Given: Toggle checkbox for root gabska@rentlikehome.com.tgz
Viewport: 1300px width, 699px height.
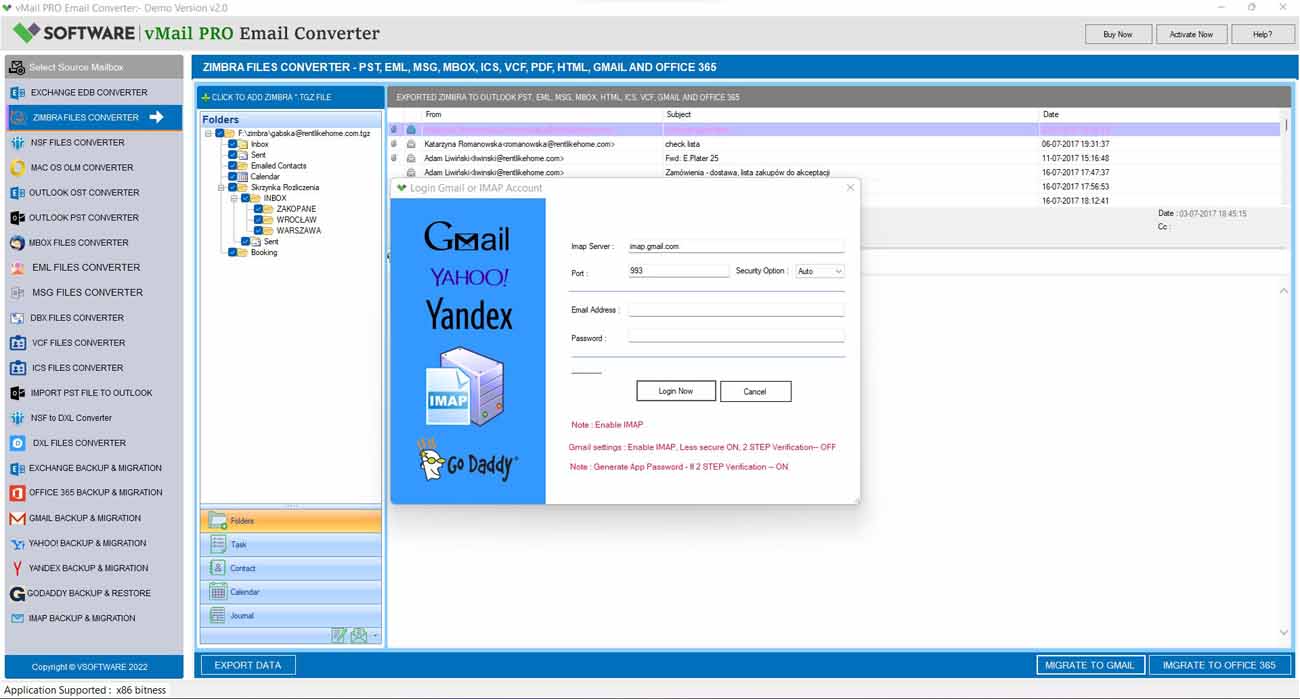Looking at the screenshot, I should tap(220, 133).
